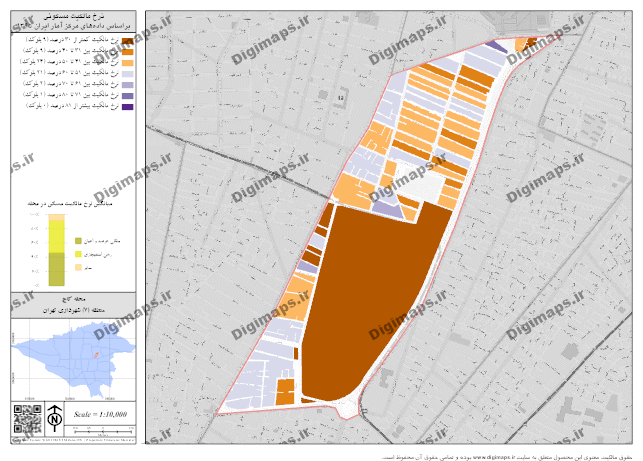Click the 'Scale = 1:10,000' text

(100, 414)
